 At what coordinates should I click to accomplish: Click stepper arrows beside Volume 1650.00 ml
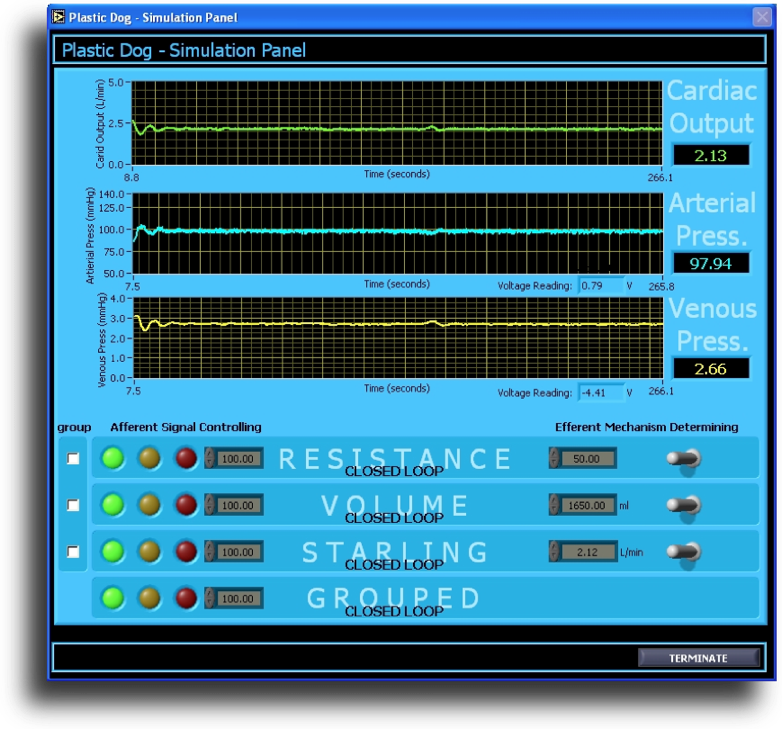(x=554, y=505)
